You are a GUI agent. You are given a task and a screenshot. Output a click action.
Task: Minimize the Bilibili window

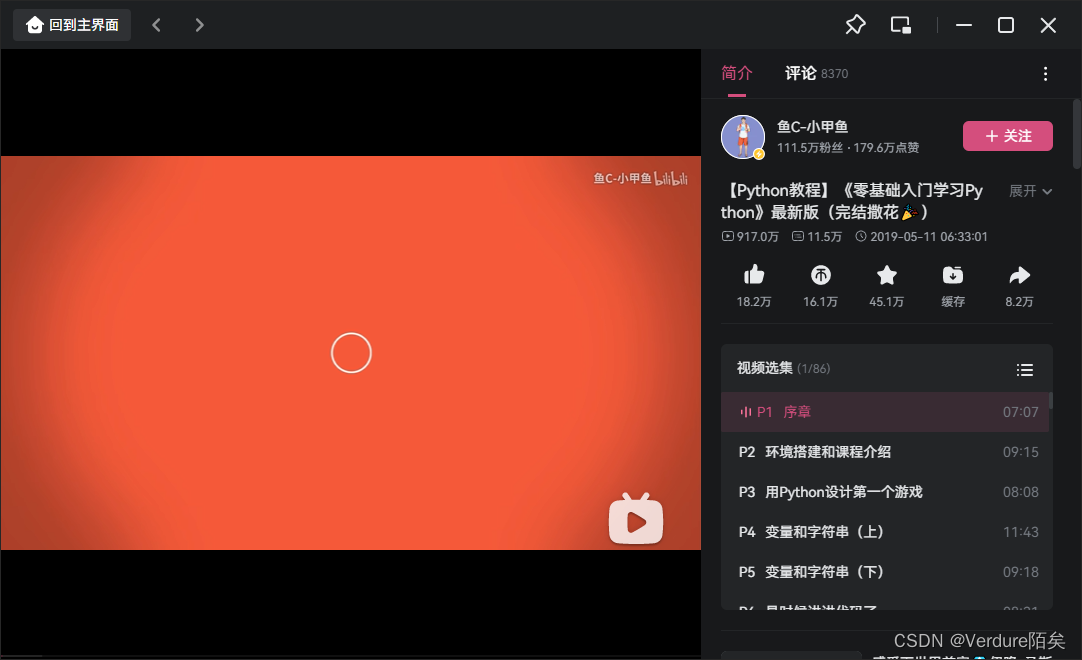(x=964, y=26)
